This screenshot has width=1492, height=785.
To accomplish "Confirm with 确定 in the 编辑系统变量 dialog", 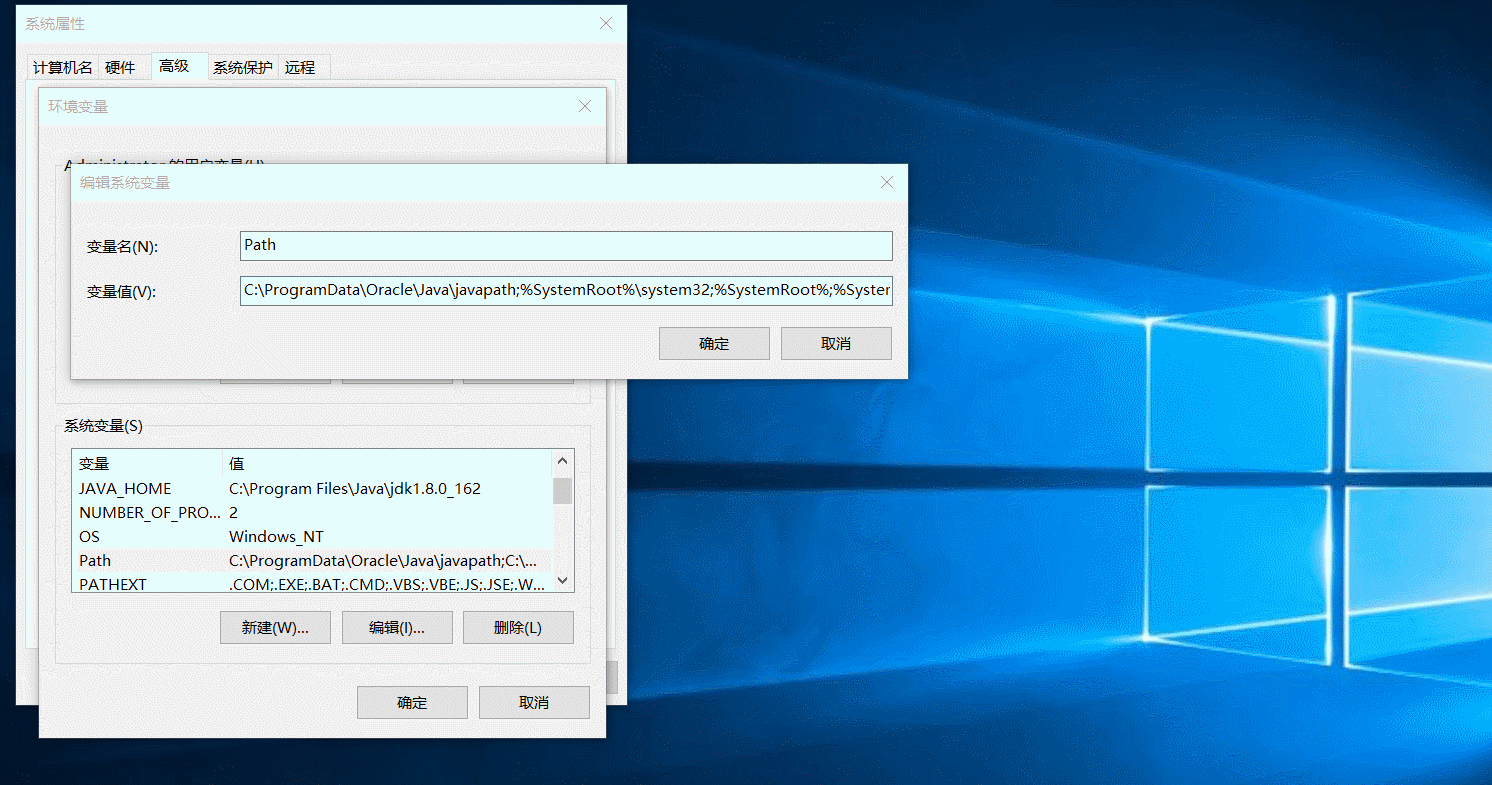I will (x=714, y=343).
